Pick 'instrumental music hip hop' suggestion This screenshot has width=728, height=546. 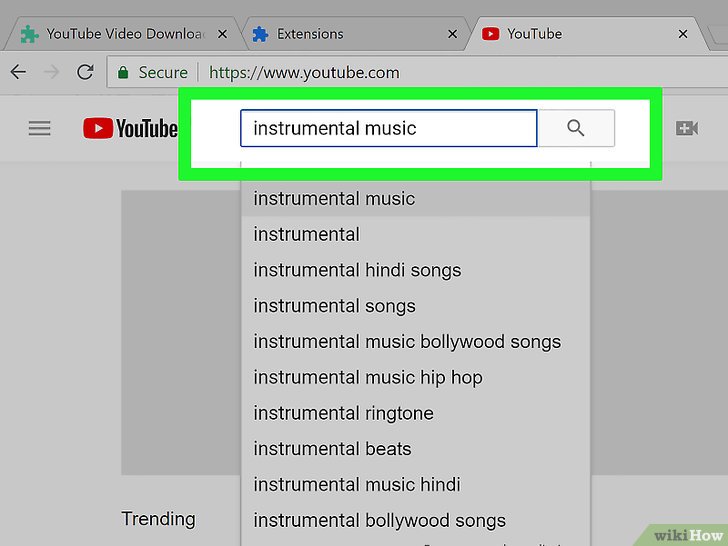(x=416, y=377)
